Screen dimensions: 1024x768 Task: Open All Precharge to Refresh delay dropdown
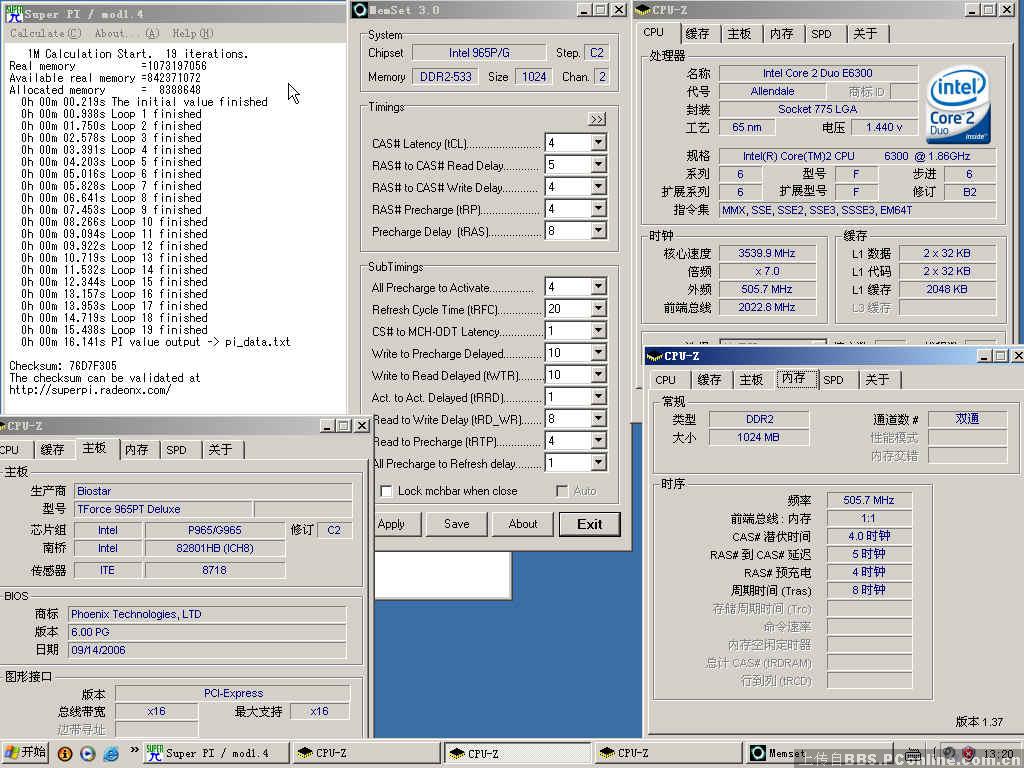(x=598, y=462)
